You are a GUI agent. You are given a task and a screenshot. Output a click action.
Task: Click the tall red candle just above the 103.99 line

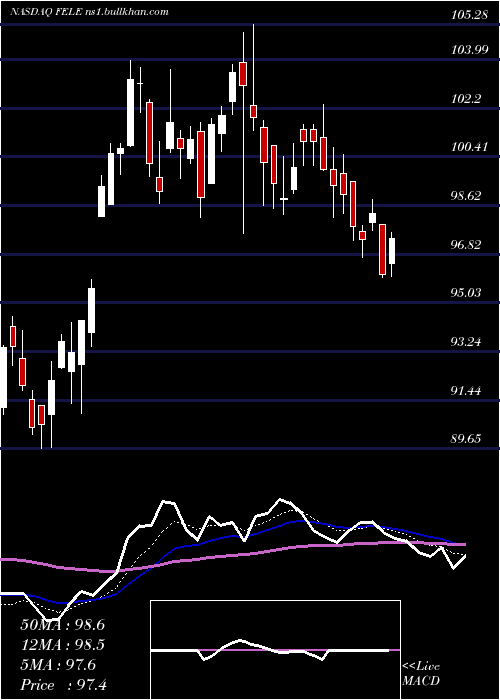point(243,74)
